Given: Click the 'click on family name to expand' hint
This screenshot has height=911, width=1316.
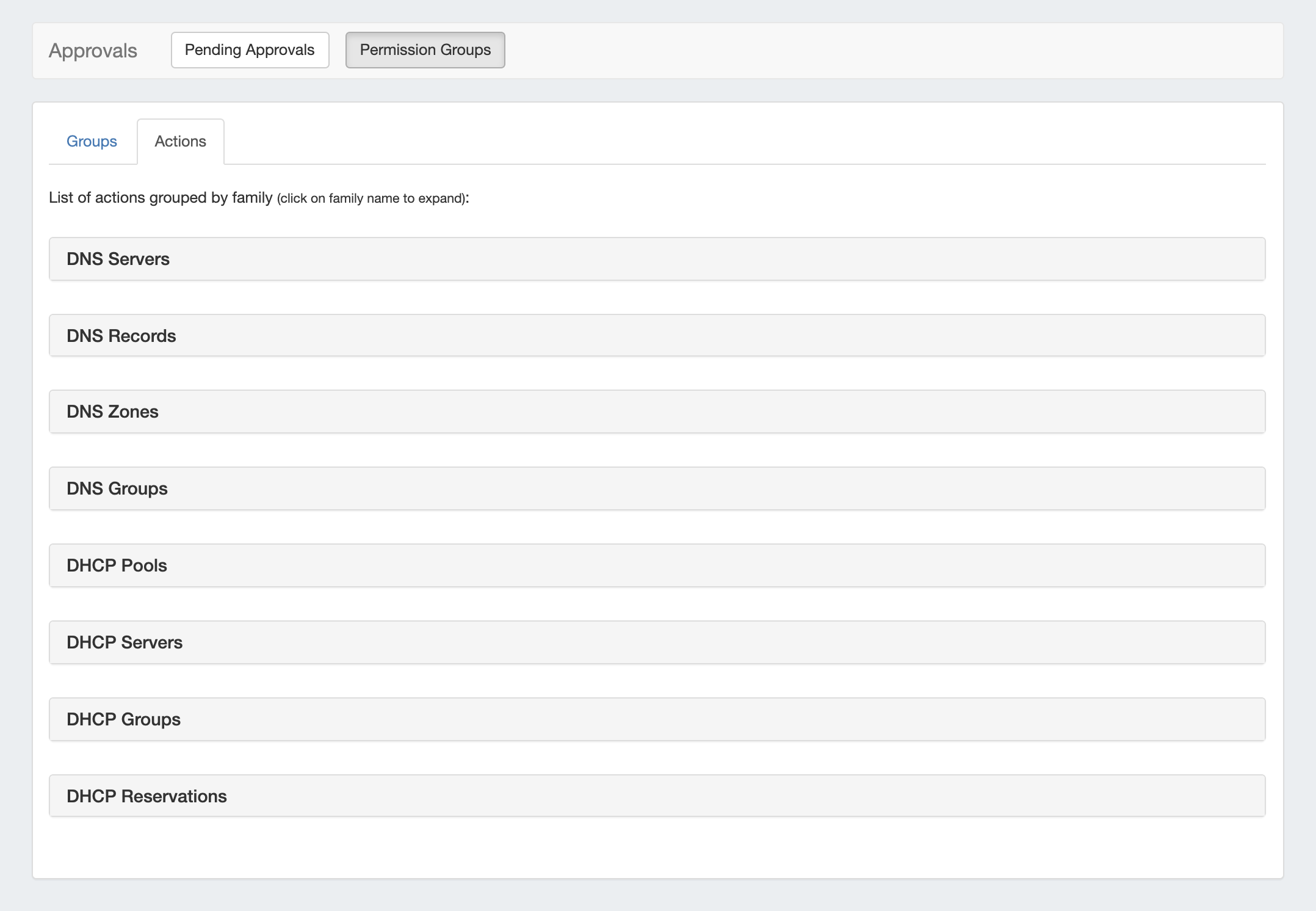Looking at the screenshot, I should pos(372,198).
